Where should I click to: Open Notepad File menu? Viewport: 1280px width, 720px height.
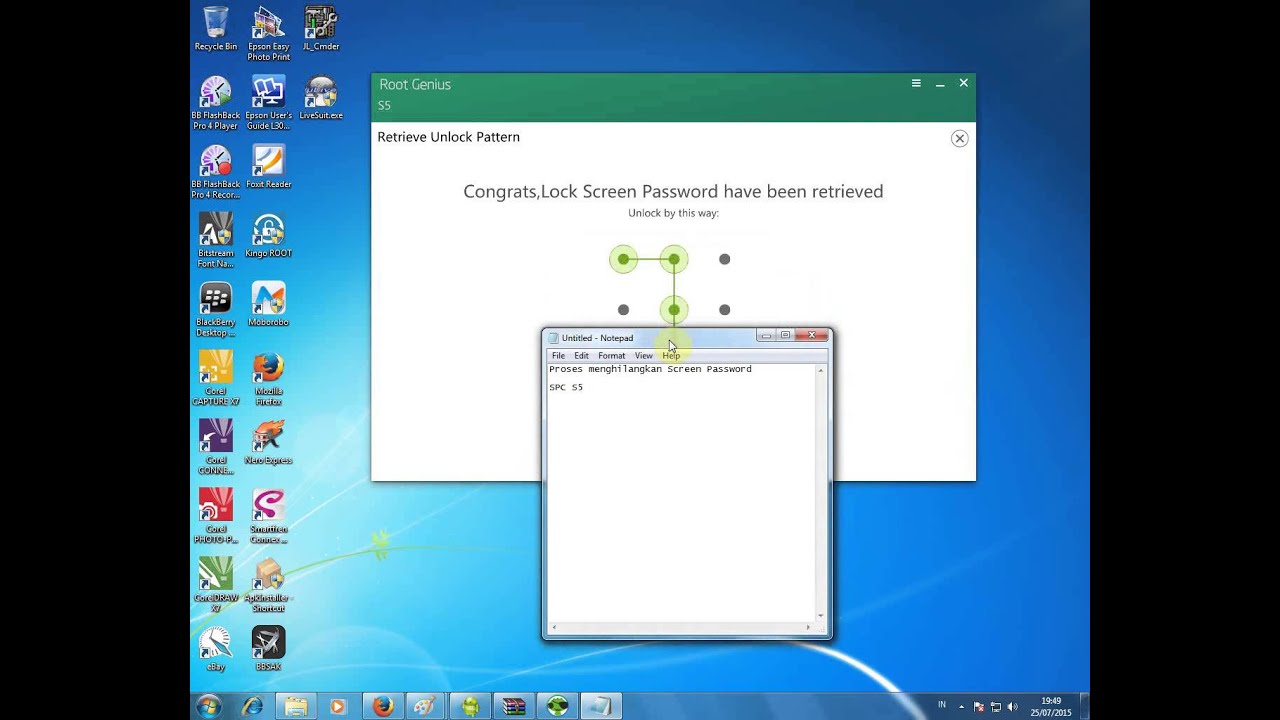[558, 356]
